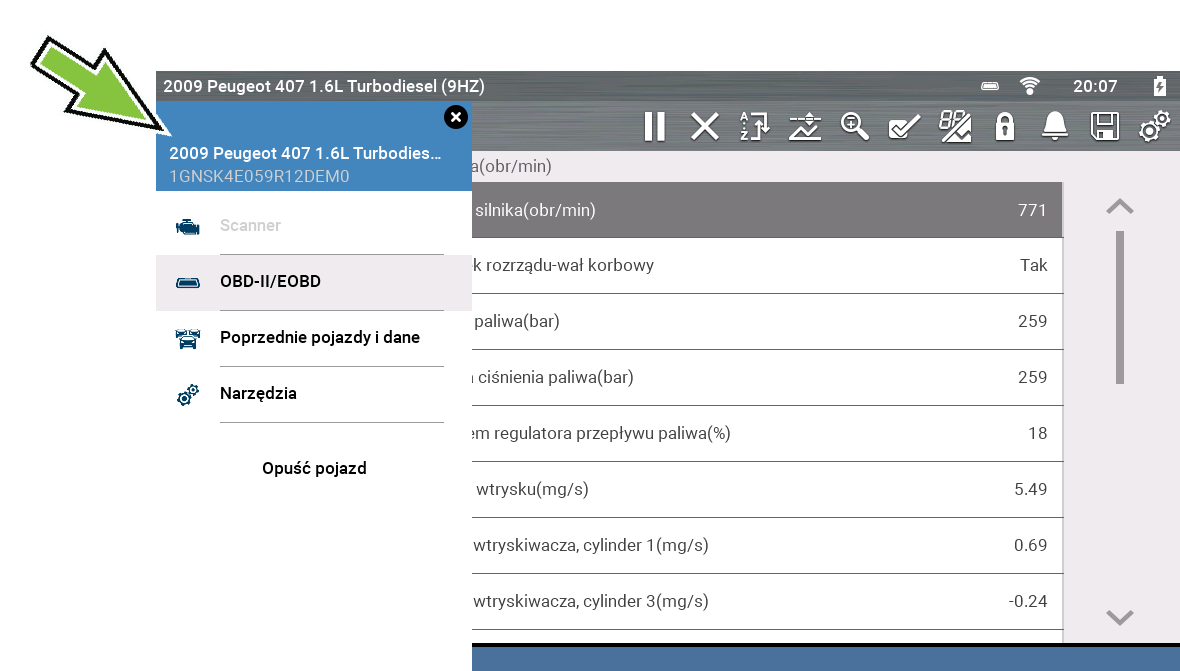Viewport: 1180px width, 671px height.
Task: Pause the live data stream
Action: click(x=654, y=126)
